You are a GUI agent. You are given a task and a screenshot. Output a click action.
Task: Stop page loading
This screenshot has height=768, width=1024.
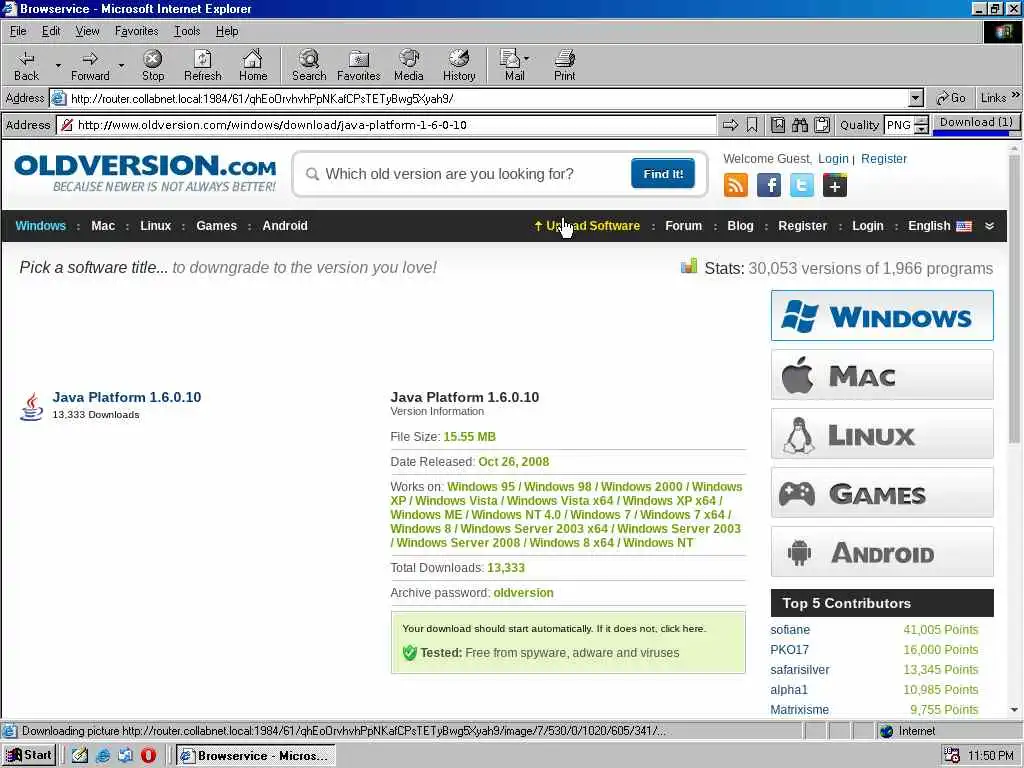(x=153, y=65)
